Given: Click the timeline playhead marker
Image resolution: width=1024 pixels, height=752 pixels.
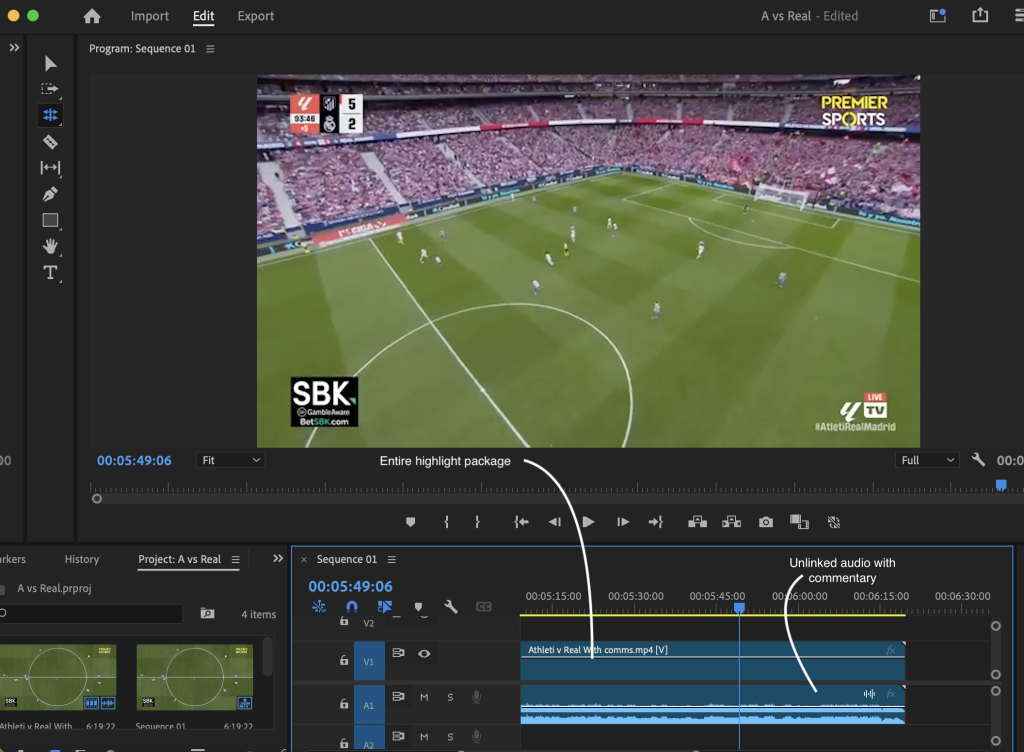Looking at the screenshot, I should coord(739,608).
